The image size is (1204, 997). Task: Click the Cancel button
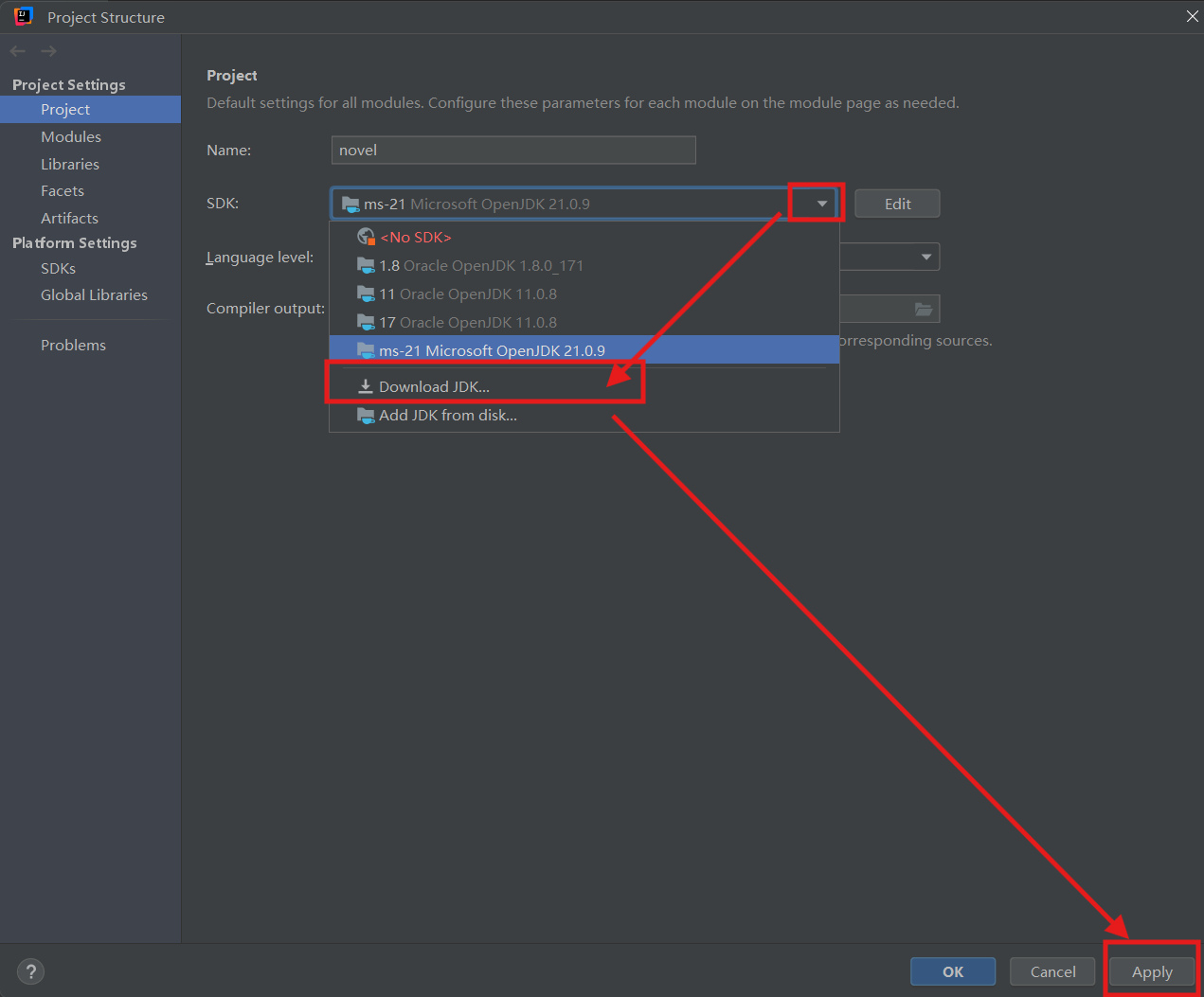pyautogui.click(x=1052, y=971)
